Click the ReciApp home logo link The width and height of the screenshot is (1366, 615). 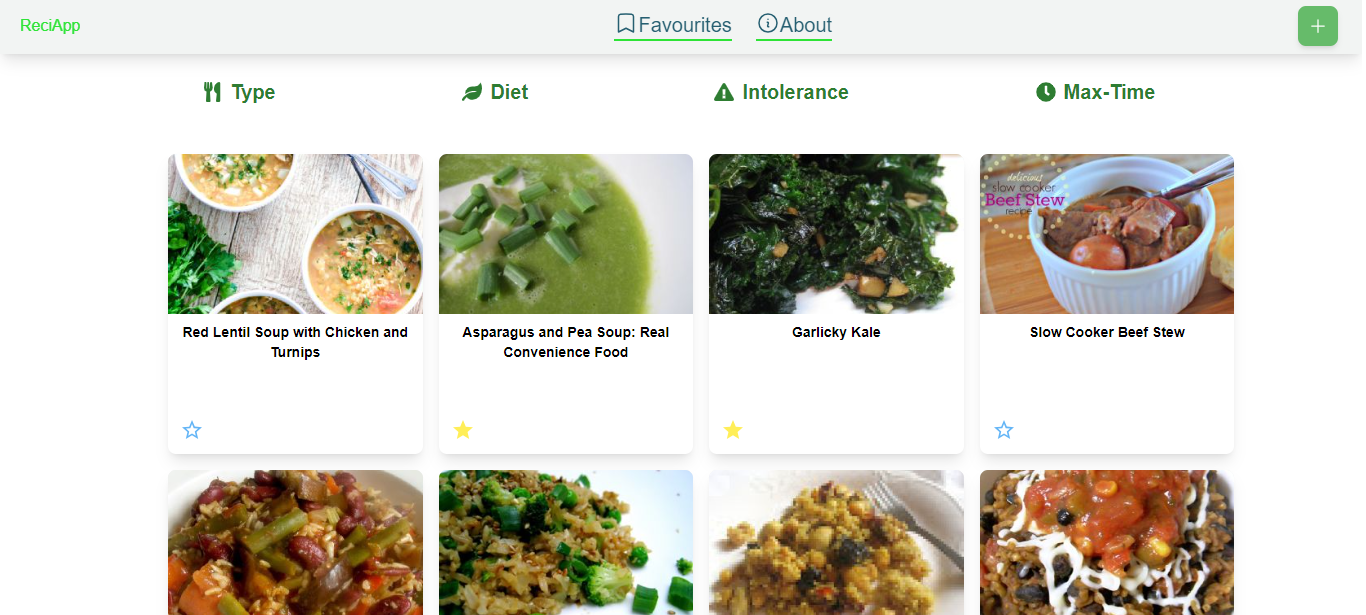[50, 26]
